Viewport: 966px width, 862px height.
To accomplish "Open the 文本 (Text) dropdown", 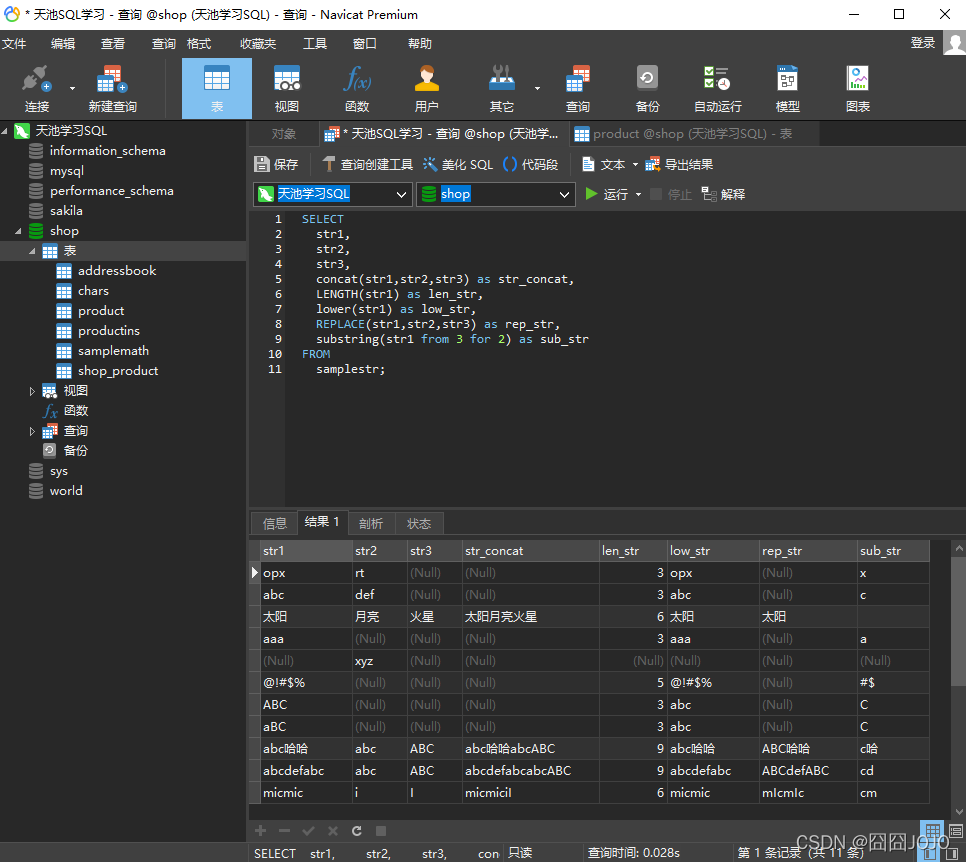I will [610, 165].
